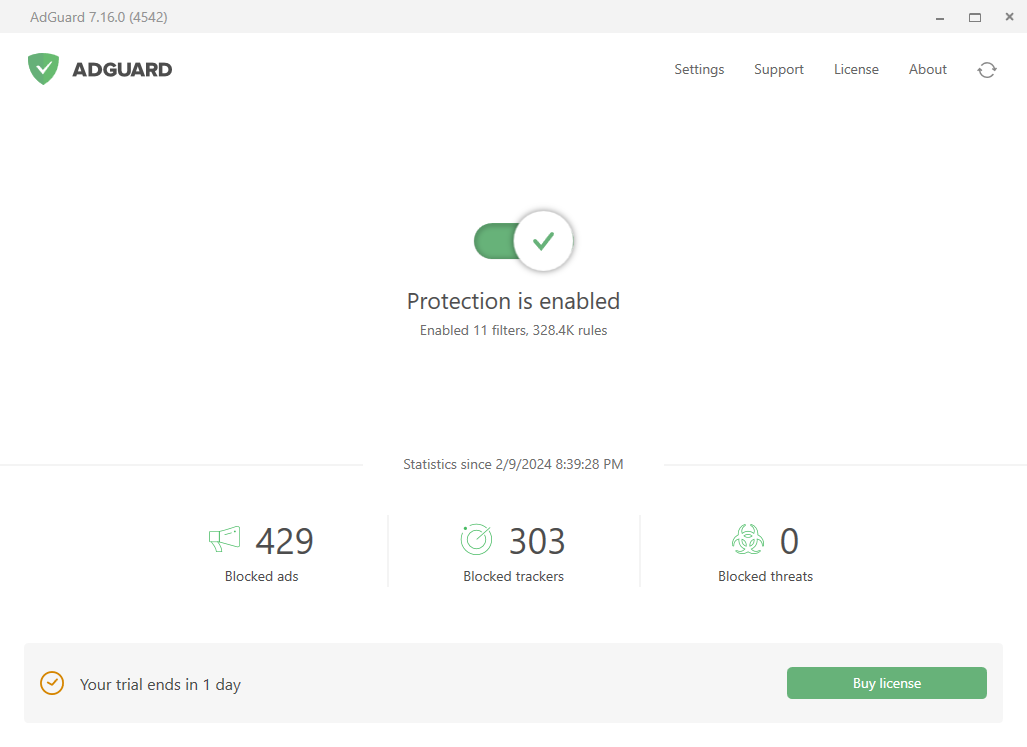Viewport: 1027px width, 747px height.
Task: Click the "Blocked ads" label
Action: (x=261, y=576)
